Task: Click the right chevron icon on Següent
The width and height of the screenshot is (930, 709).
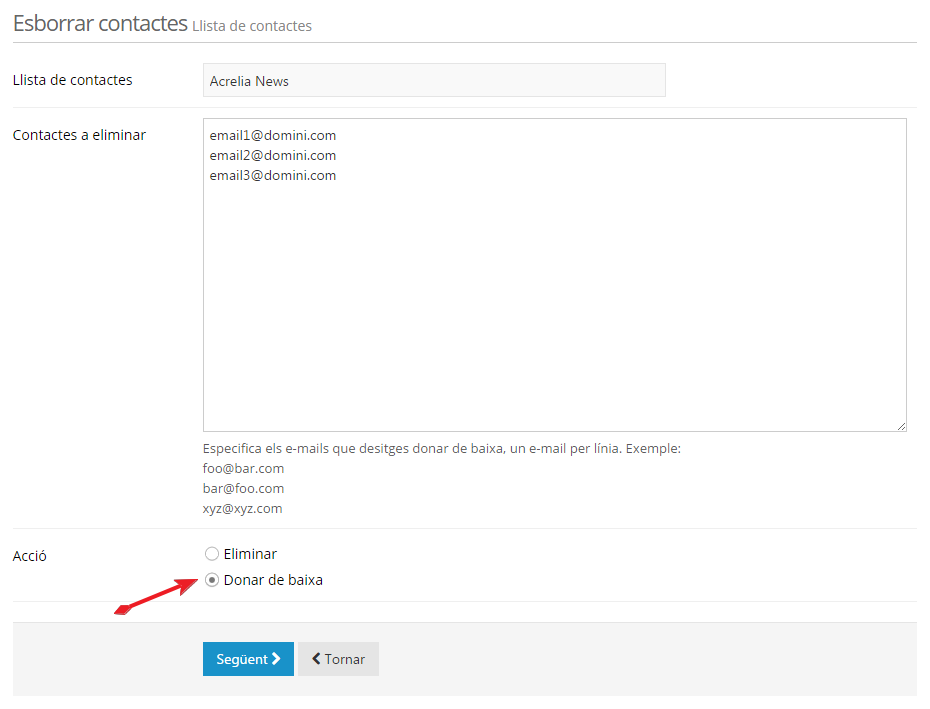Action: tap(276, 659)
